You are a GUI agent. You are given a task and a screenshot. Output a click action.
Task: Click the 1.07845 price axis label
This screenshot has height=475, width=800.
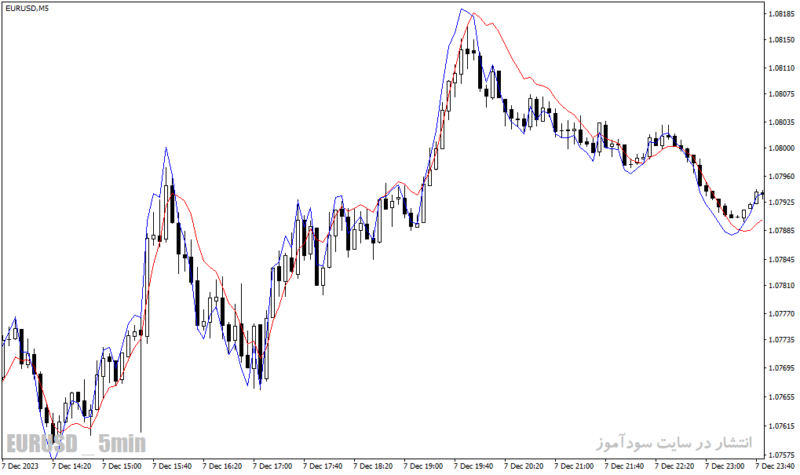tap(781, 259)
